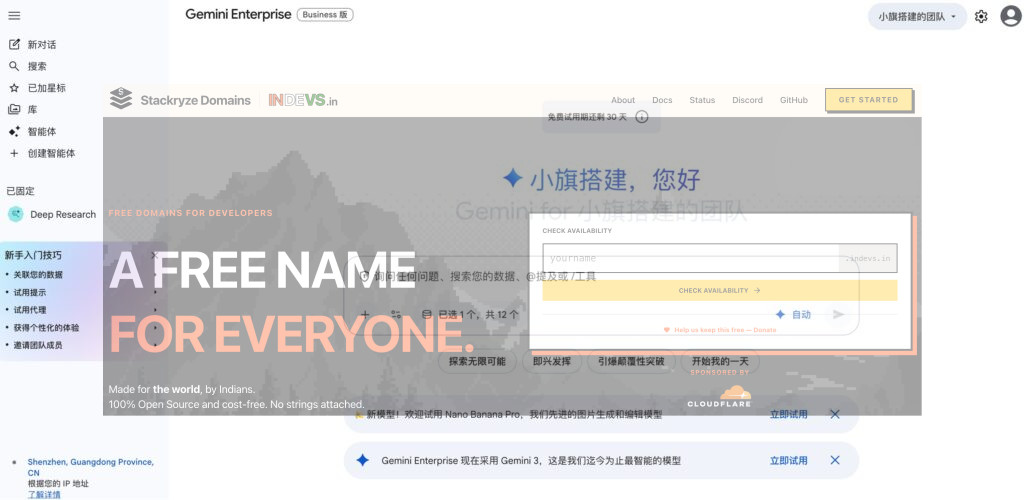1024x500 pixels.
Task: Click the trial info icon beside 30 天
Action: tap(642, 117)
